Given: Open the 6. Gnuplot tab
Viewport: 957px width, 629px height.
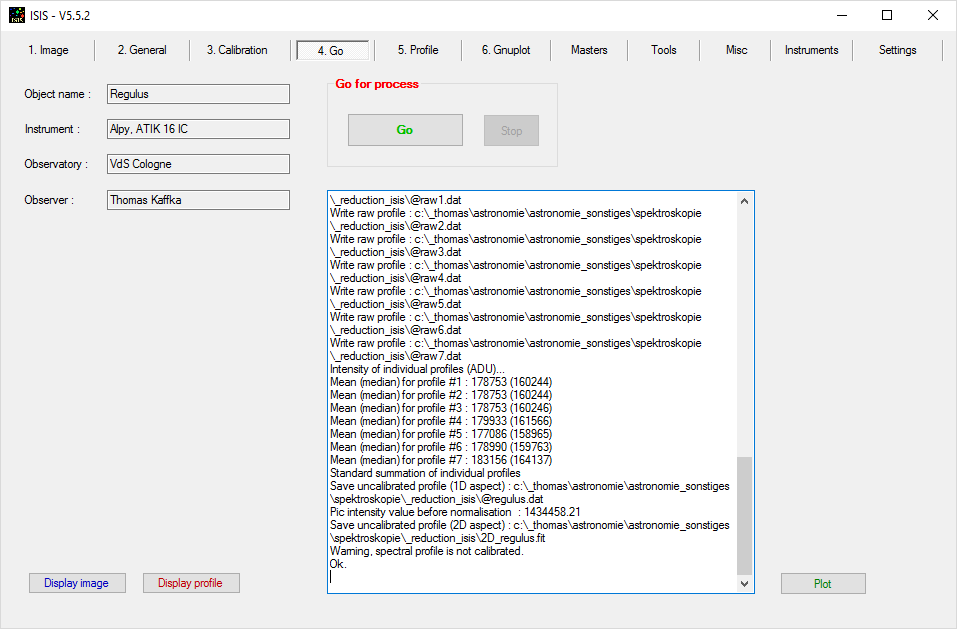Looking at the screenshot, I should point(506,50).
